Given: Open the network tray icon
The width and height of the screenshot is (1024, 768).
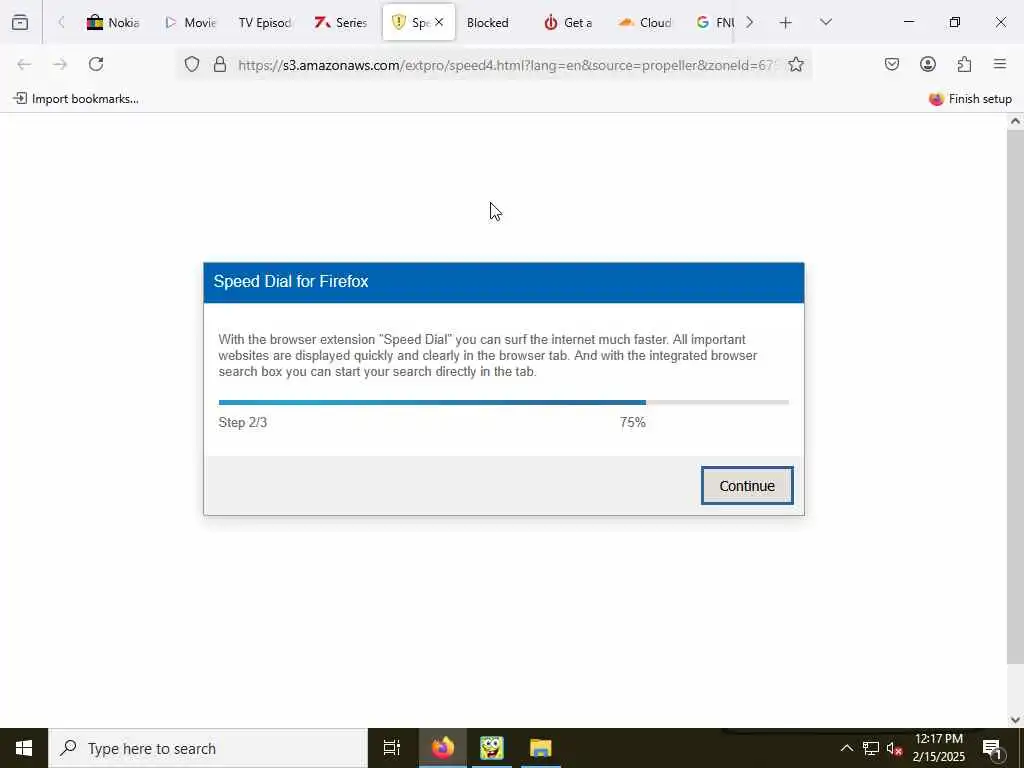Looking at the screenshot, I should click(871, 748).
